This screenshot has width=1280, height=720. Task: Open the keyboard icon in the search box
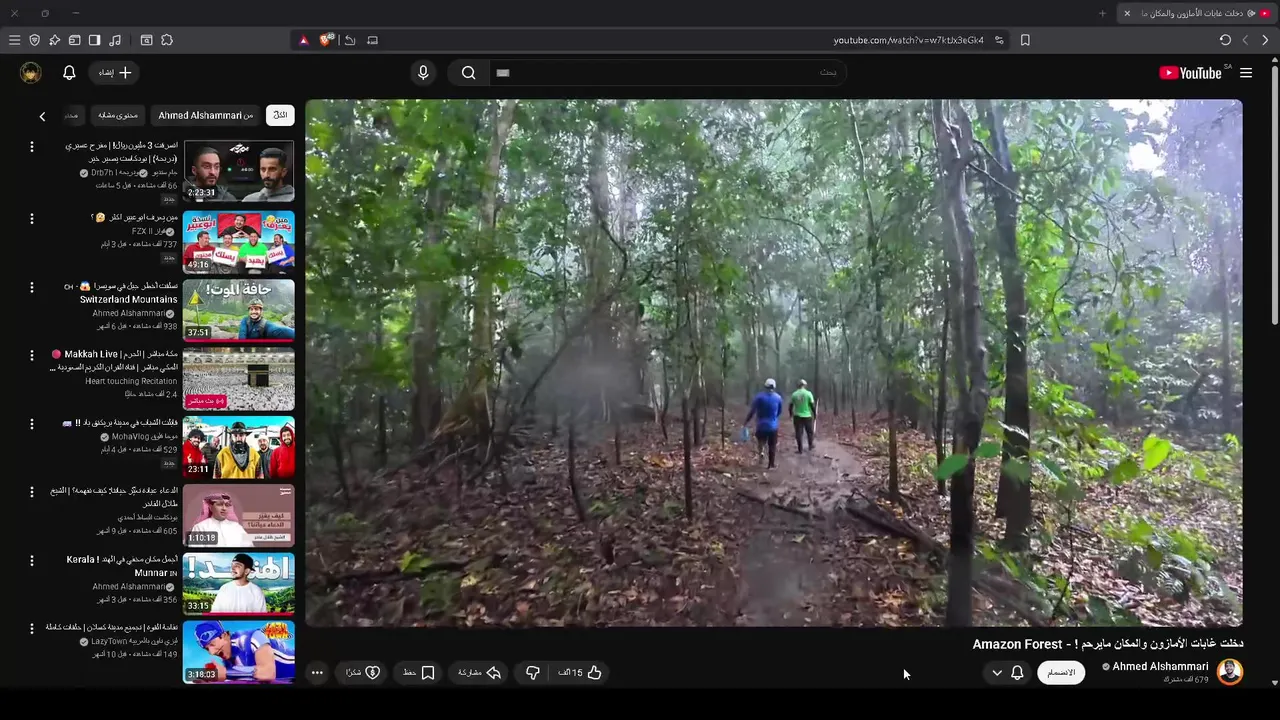(x=503, y=72)
